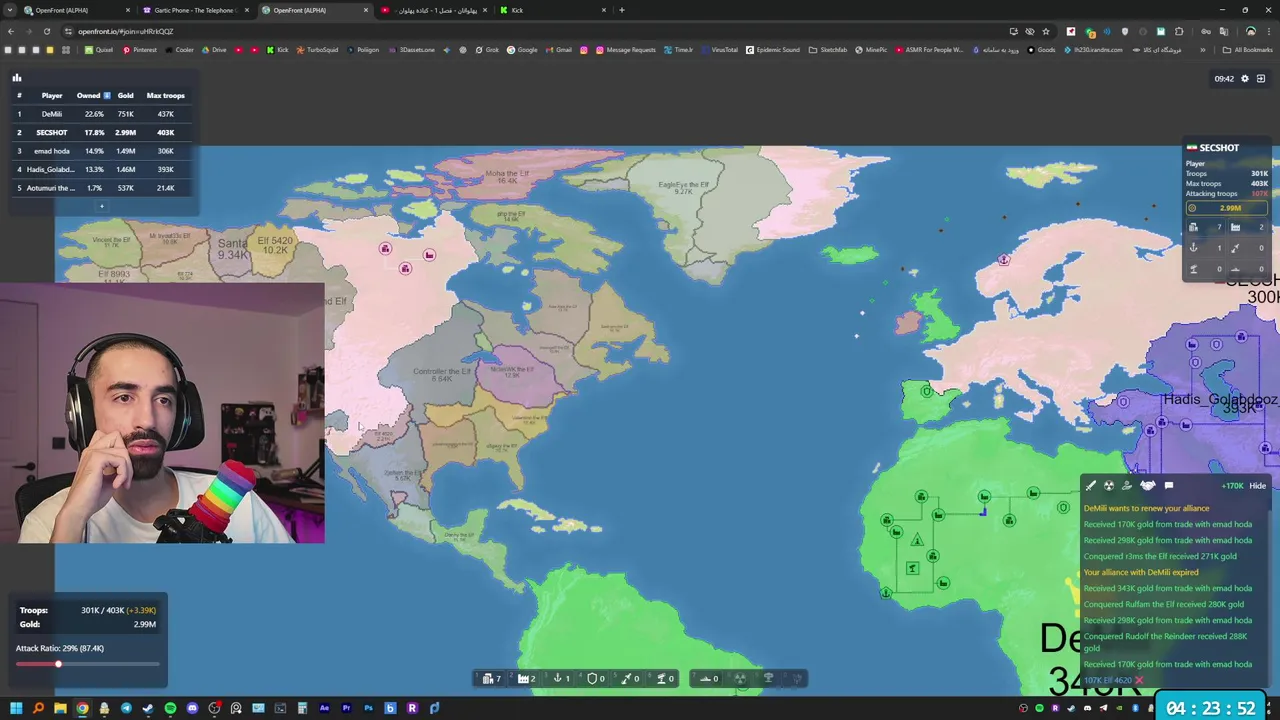The image size is (1280, 720).
Task: Reload the page
Action: coord(47,31)
